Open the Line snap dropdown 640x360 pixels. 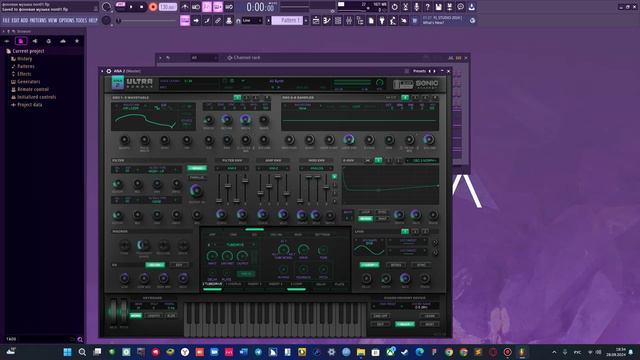[251, 20]
